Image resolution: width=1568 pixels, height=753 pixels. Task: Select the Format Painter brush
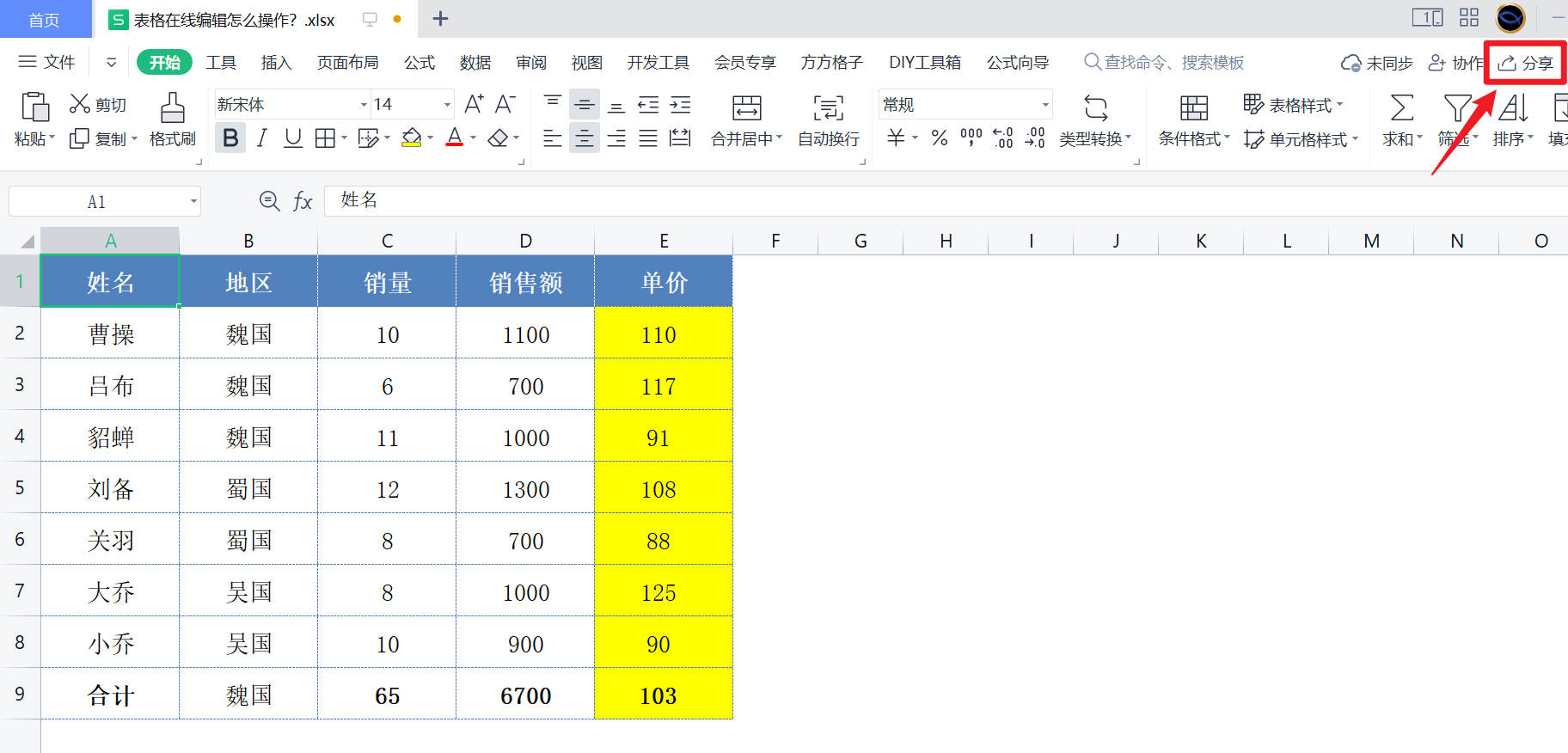coord(173,108)
